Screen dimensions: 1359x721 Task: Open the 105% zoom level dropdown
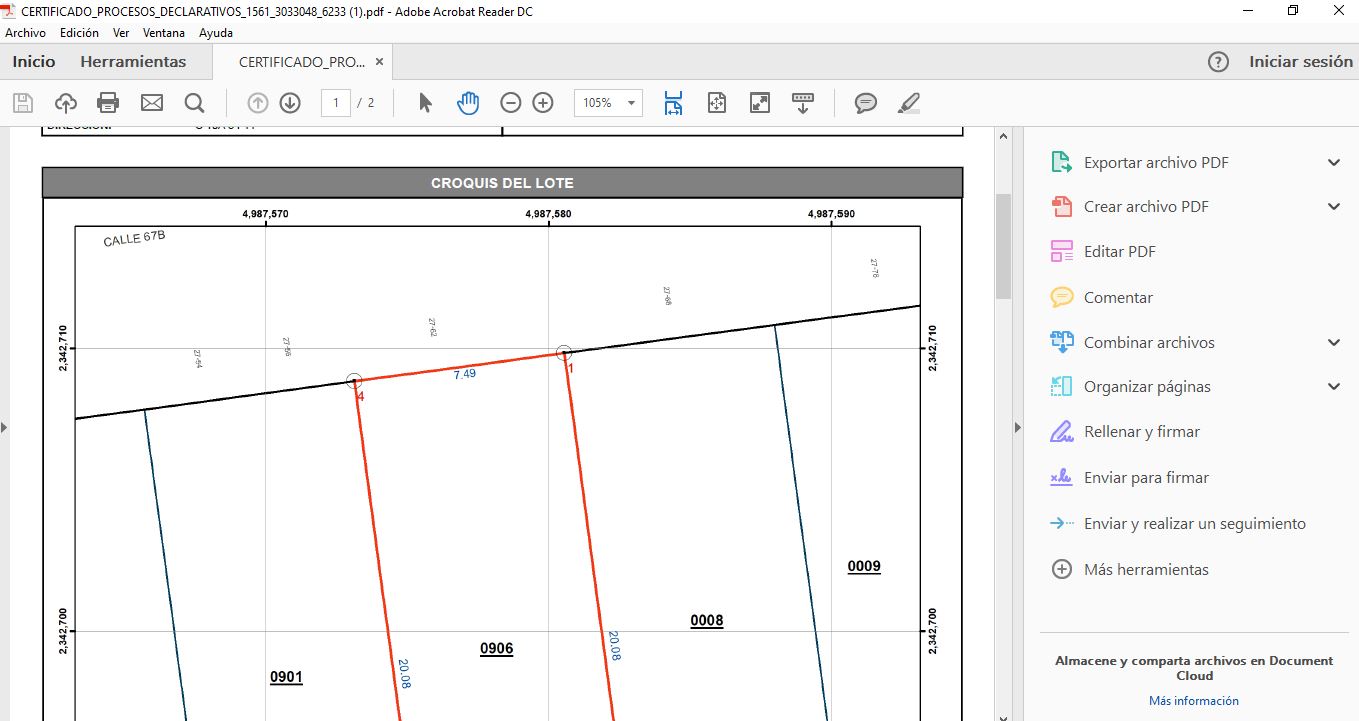631,103
